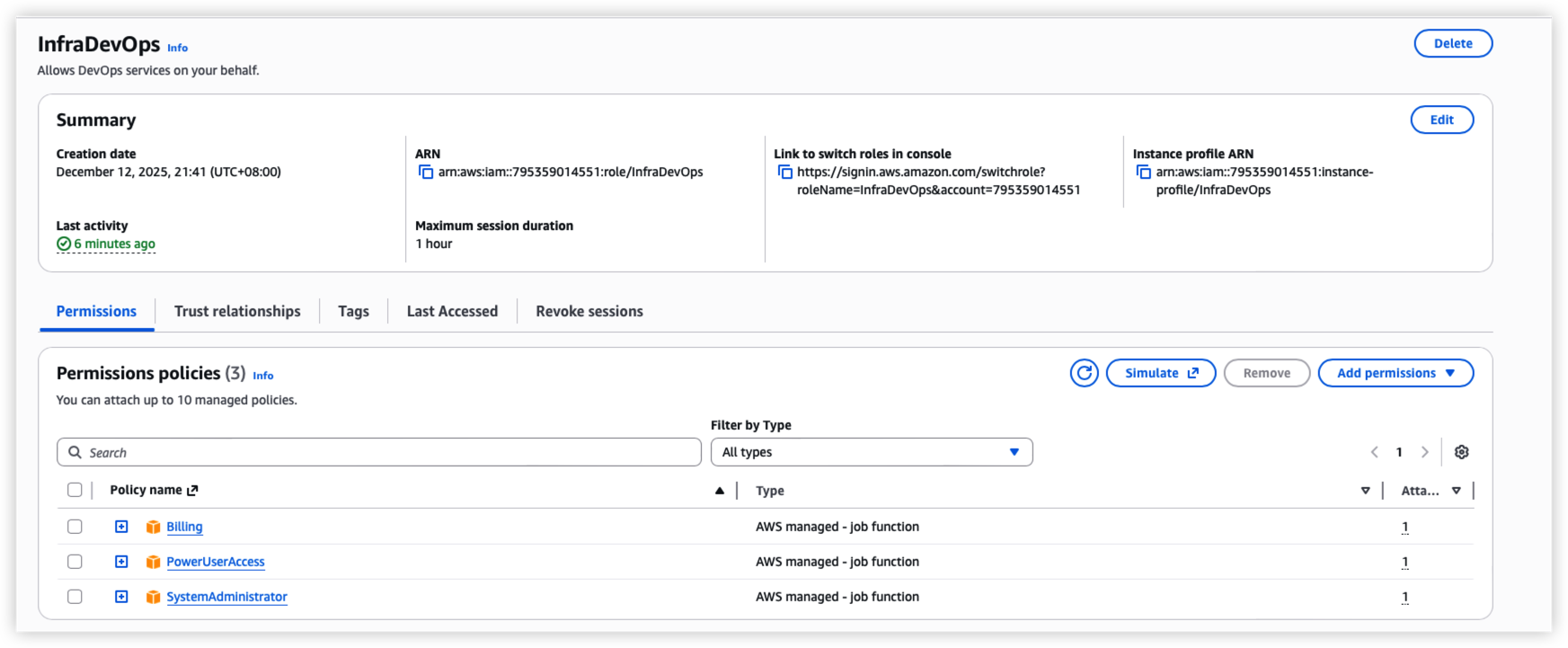This screenshot has height=648, width=1568.
Task: Open the Filter by Type dropdown
Action: 871,452
